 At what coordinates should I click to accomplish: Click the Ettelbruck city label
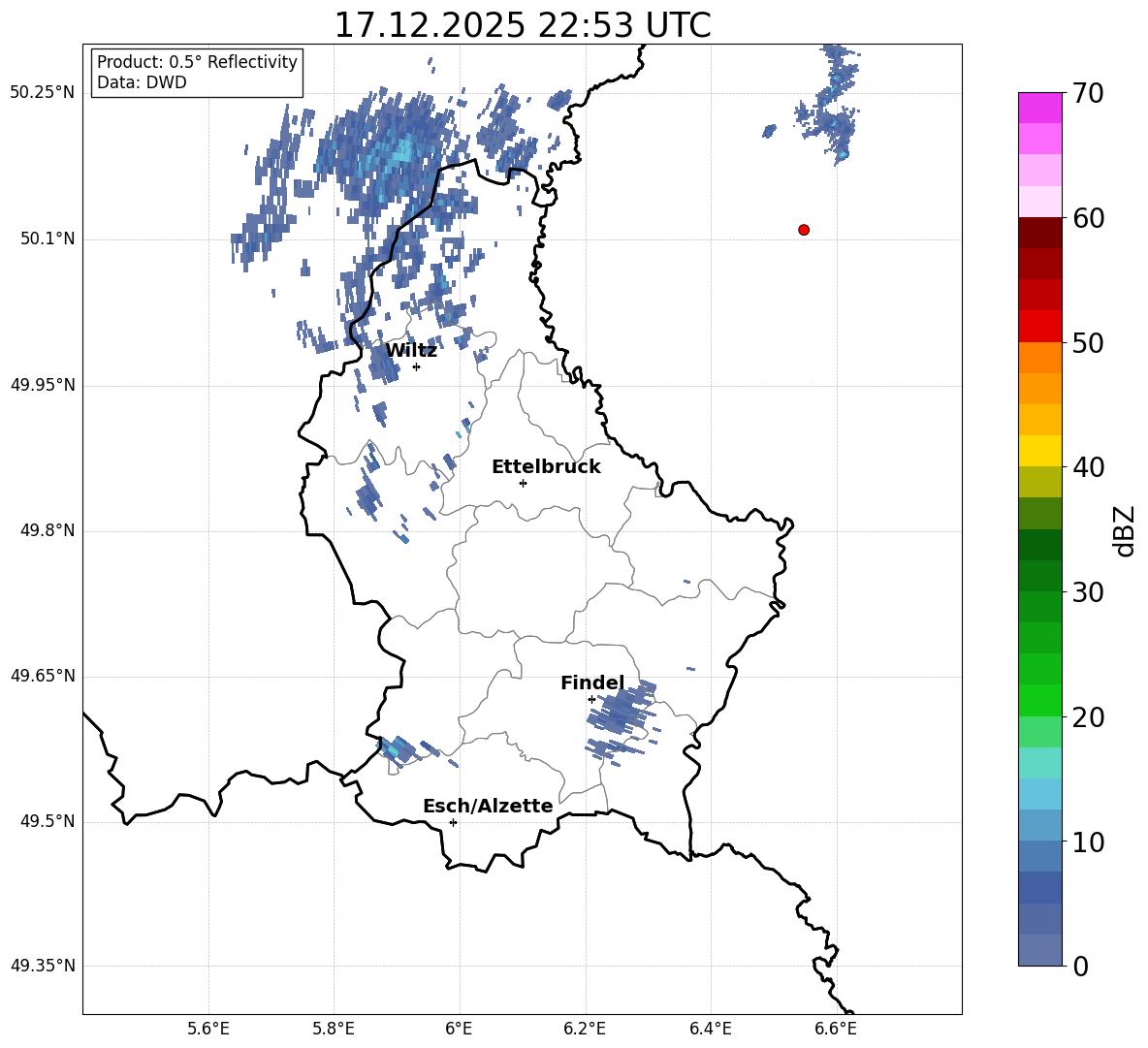(546, 467)
